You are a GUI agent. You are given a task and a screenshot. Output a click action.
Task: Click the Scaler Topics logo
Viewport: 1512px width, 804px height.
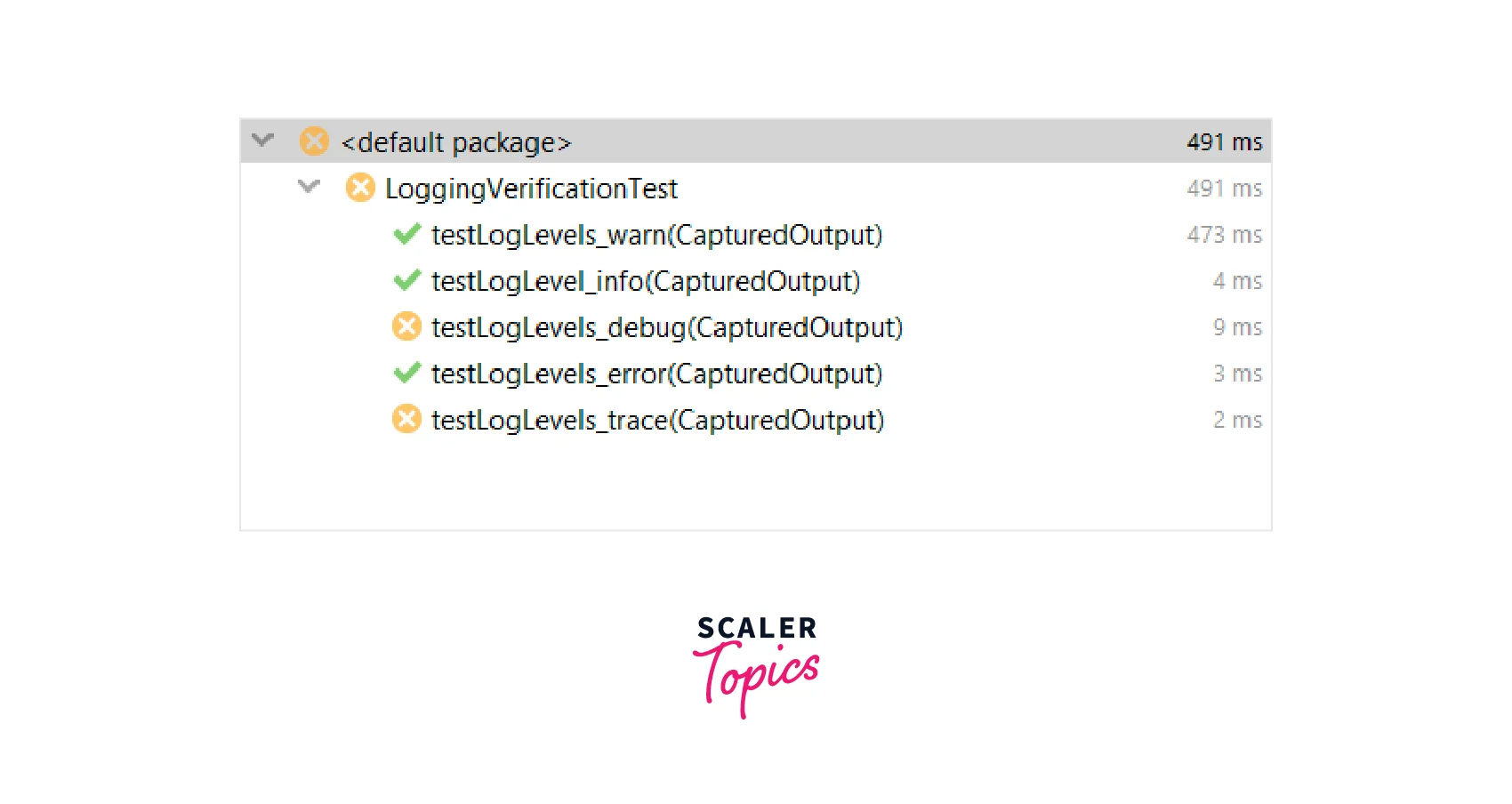[756, 664]
